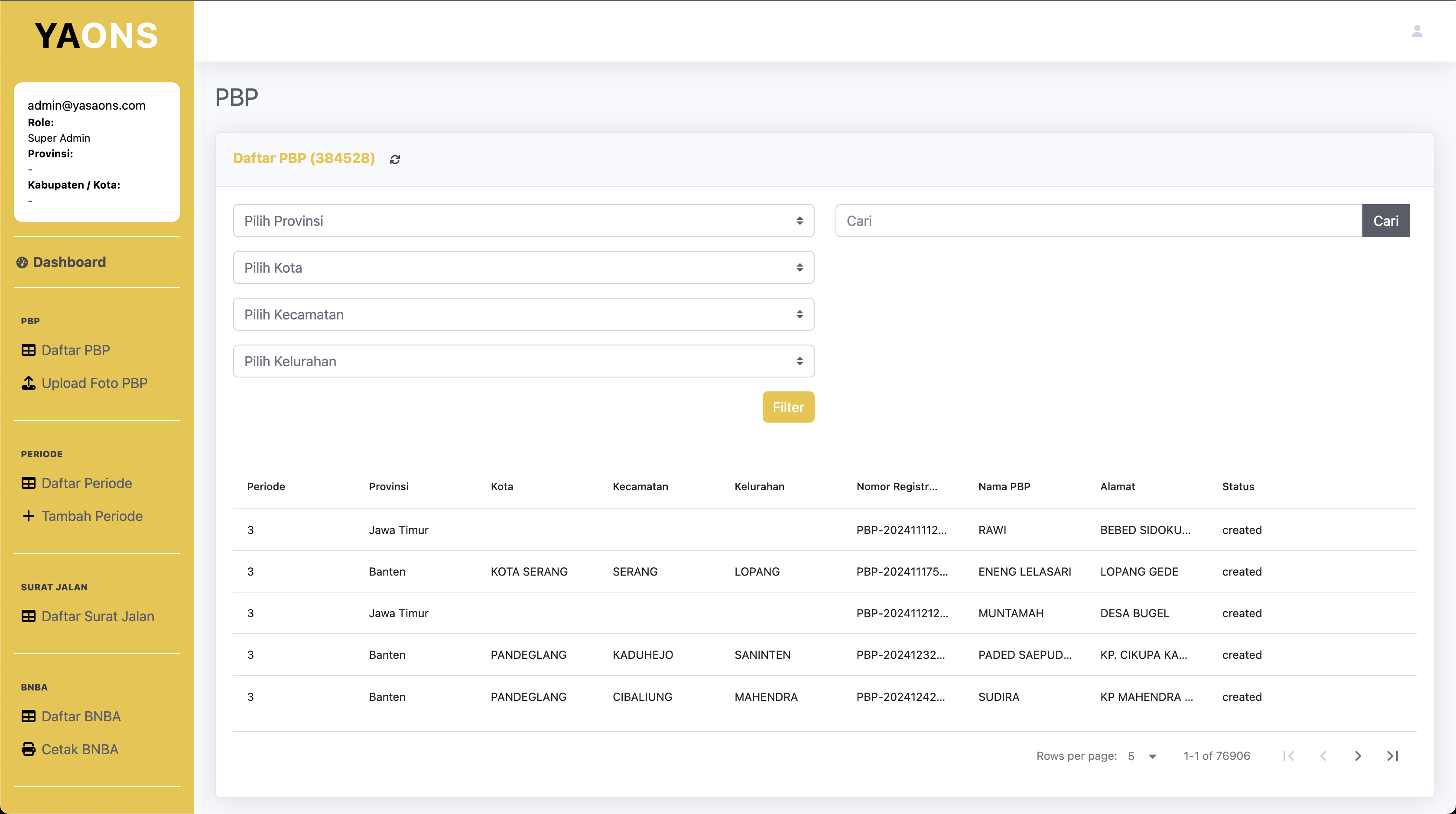
Task: Click the Daftar Surat Jalan table icon
Action: tap(28, 615)
